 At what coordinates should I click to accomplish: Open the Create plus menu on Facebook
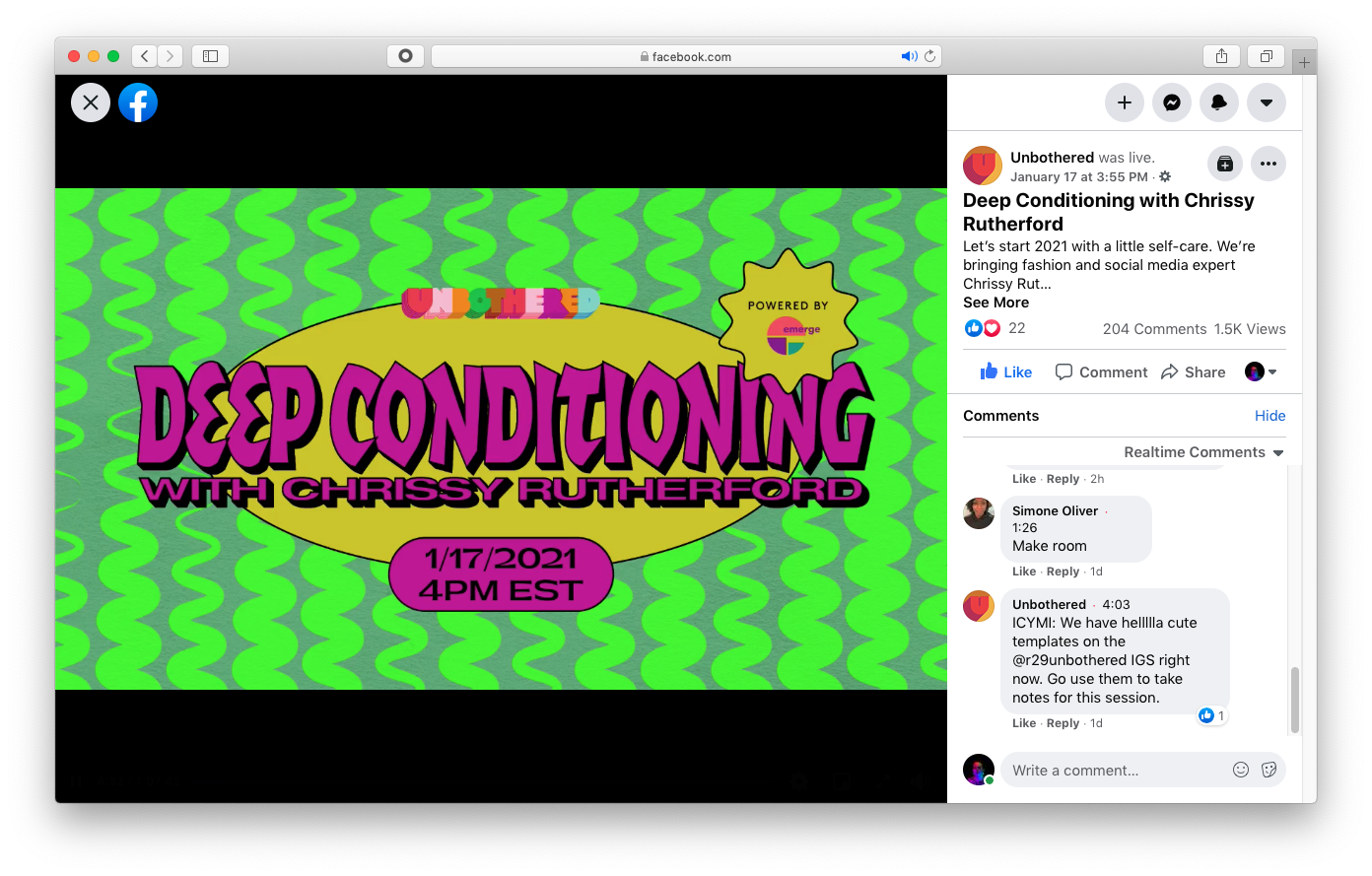tap(1125, 102)
